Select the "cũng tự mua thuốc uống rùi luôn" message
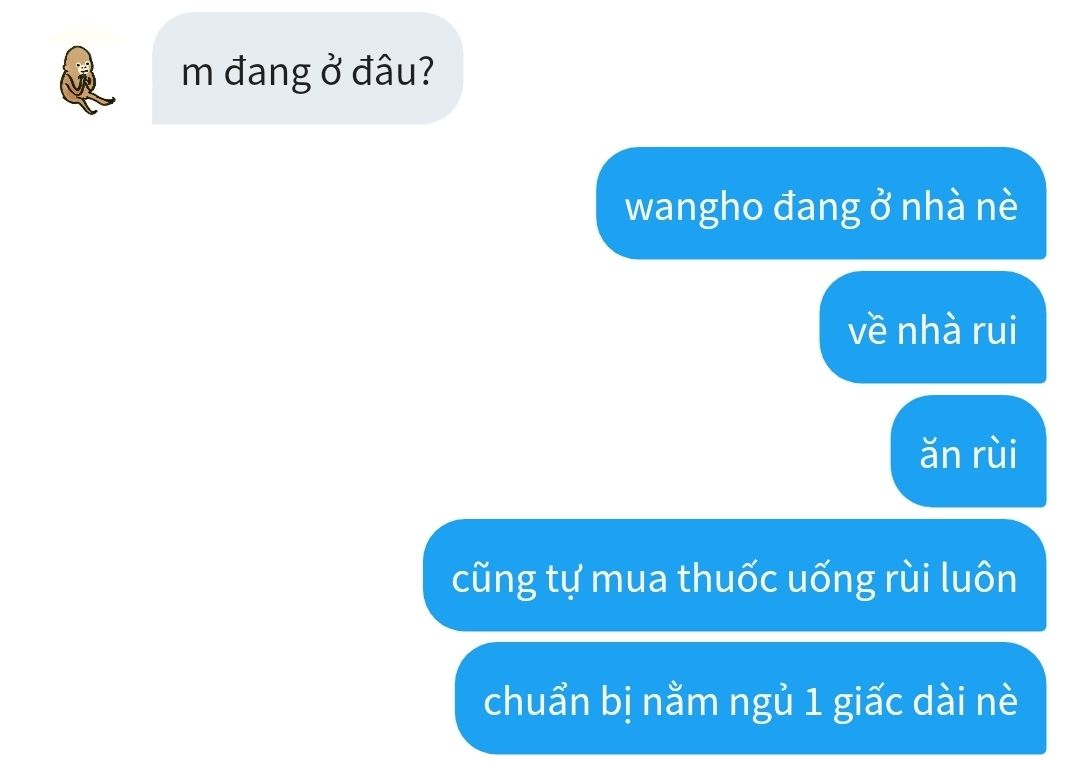The width and height of the screenshot is (1080, 761). pyautogui.click(x=734, y=575)
